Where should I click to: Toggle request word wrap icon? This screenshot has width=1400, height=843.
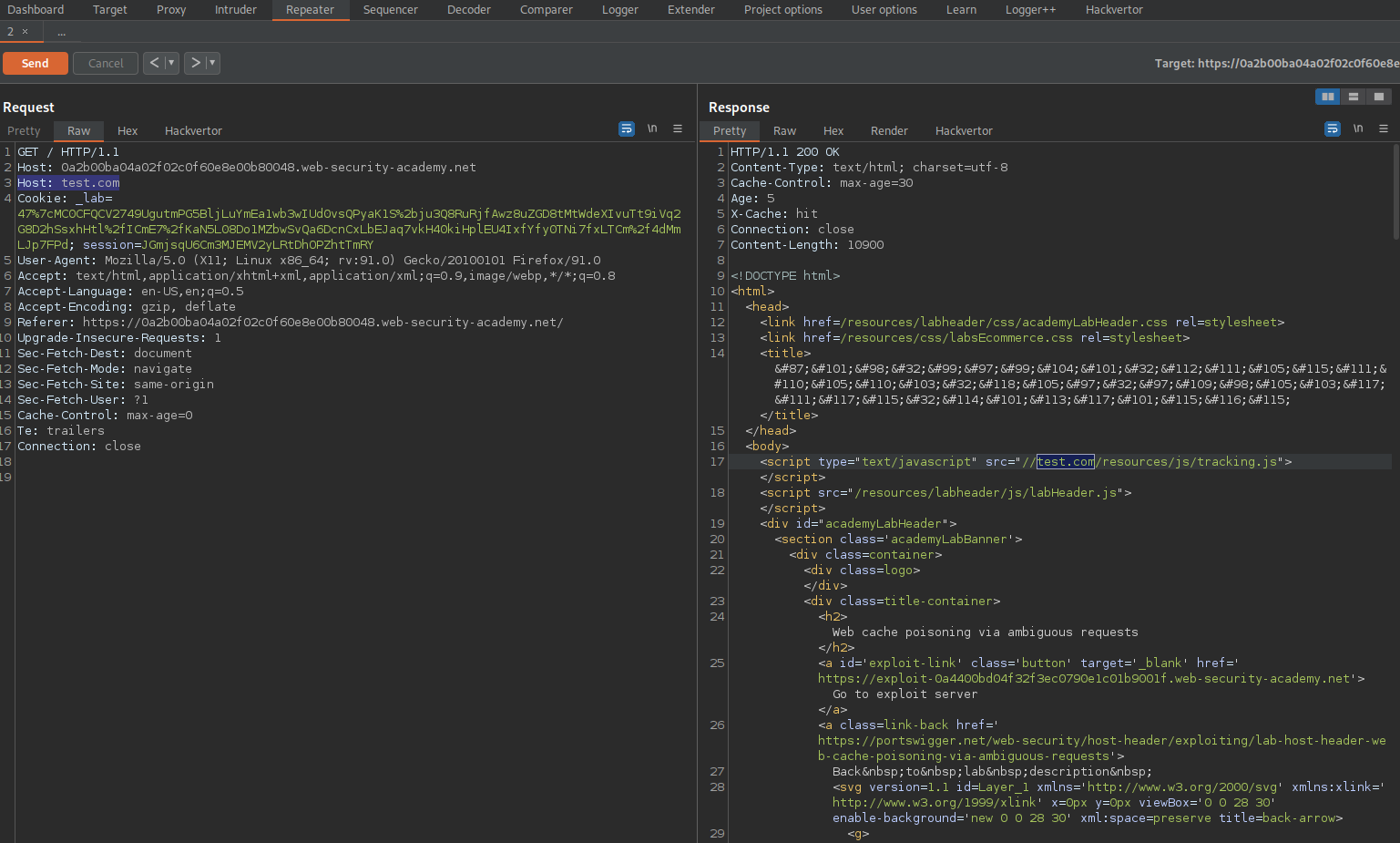(x=627, y=129)
